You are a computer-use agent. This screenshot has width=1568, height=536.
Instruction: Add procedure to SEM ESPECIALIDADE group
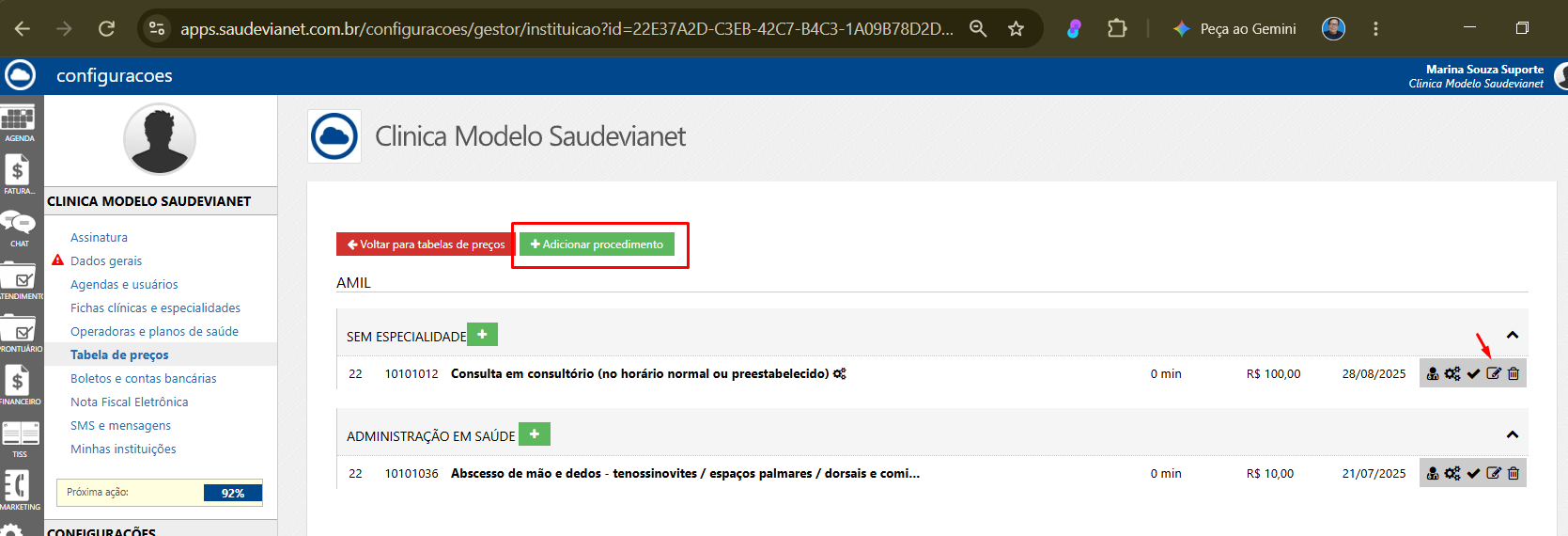pyautogui.click(x=482, y=335)
